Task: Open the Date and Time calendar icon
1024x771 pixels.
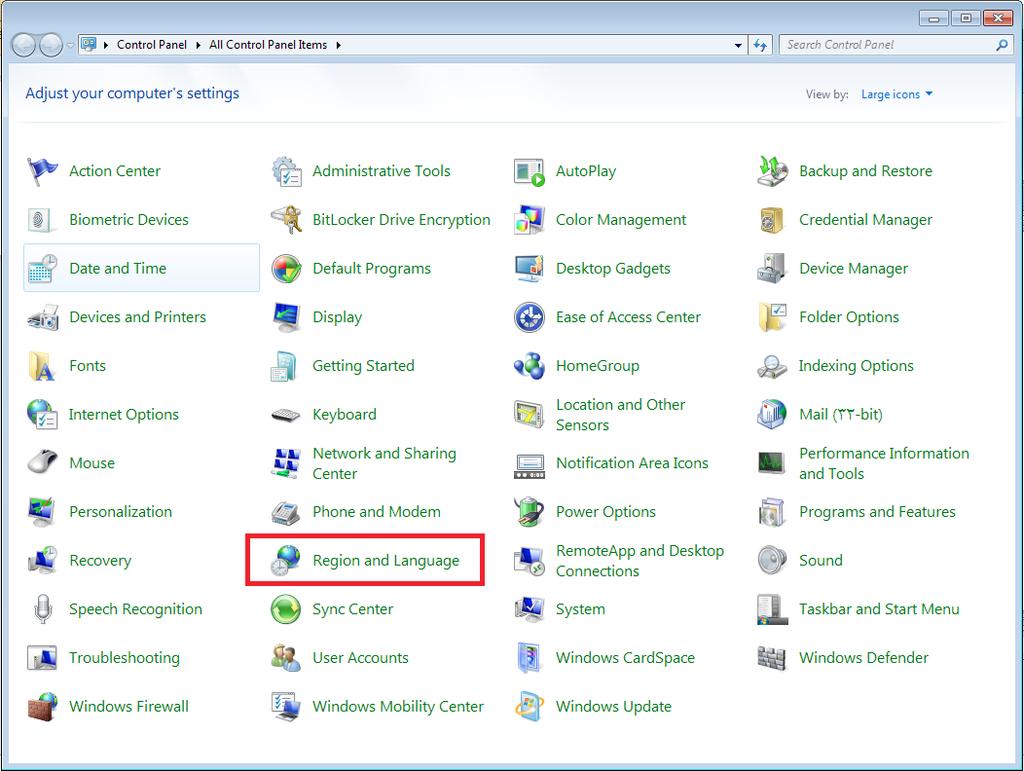Action: point(42,268)
